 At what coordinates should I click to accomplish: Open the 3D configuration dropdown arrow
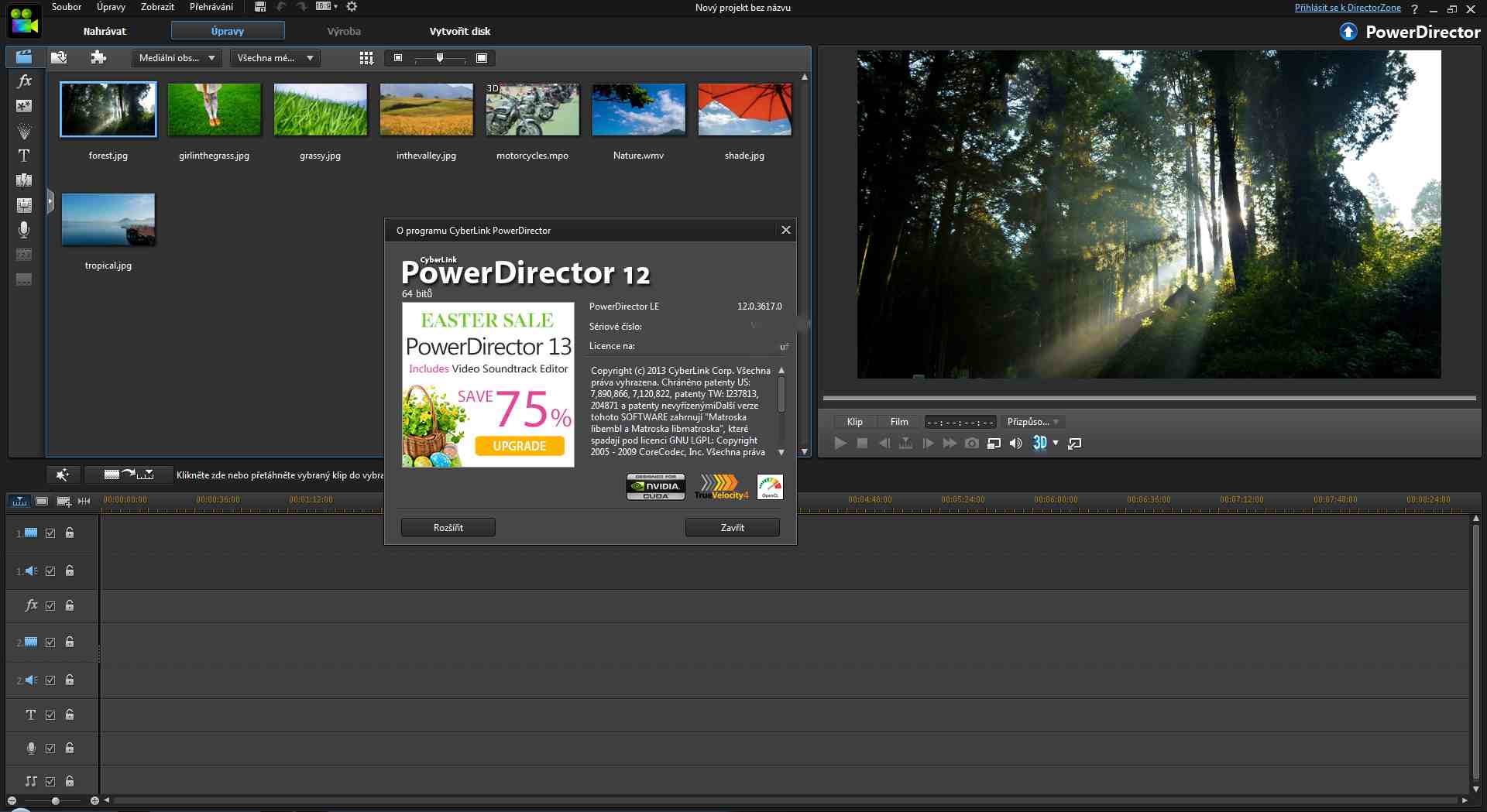(x=1056, y=444)
